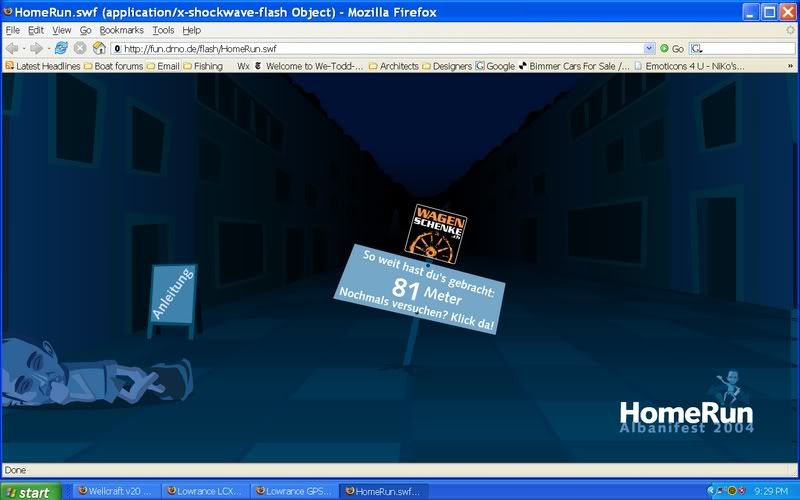Screen dimensions: 800x500
Task: Click the system clock showing 9:29 PM
Action: 771,491
